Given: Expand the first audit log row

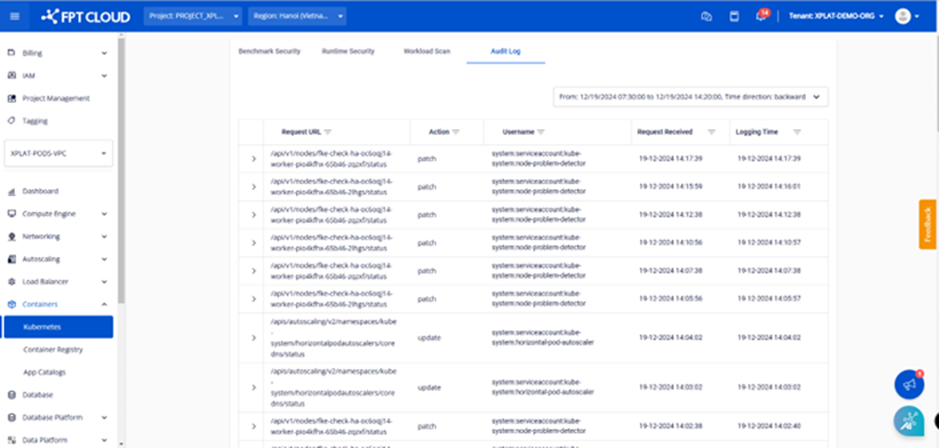Looking at the screenshot, I should pos(253,158).
